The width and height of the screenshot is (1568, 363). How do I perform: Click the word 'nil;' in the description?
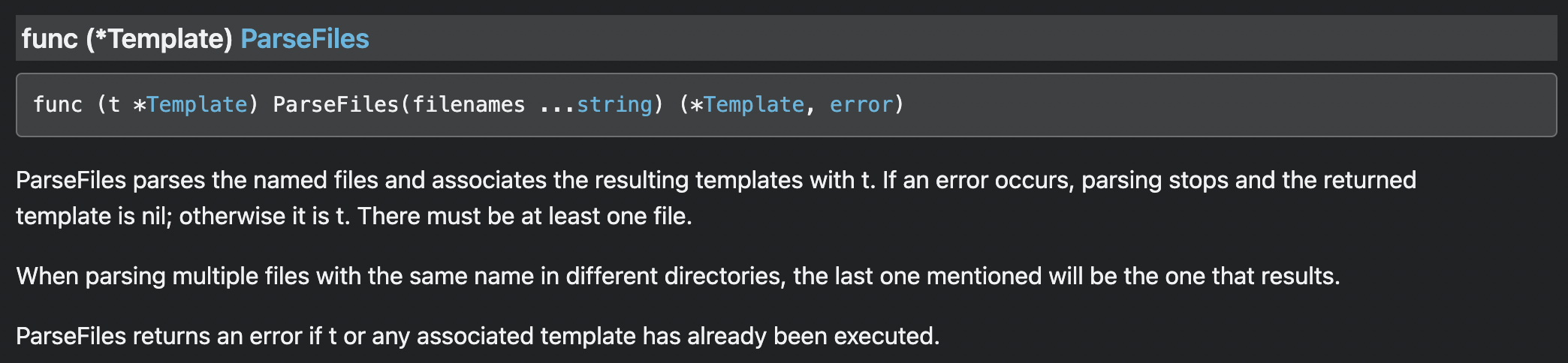[156, 217]
